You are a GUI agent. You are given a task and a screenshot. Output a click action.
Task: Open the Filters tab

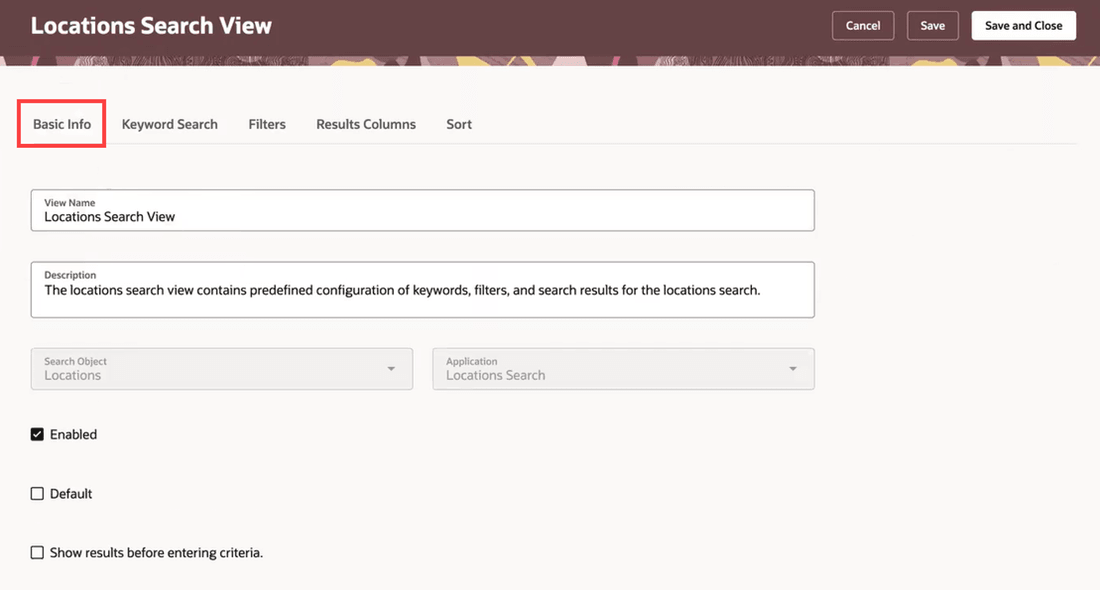point(267,124)
